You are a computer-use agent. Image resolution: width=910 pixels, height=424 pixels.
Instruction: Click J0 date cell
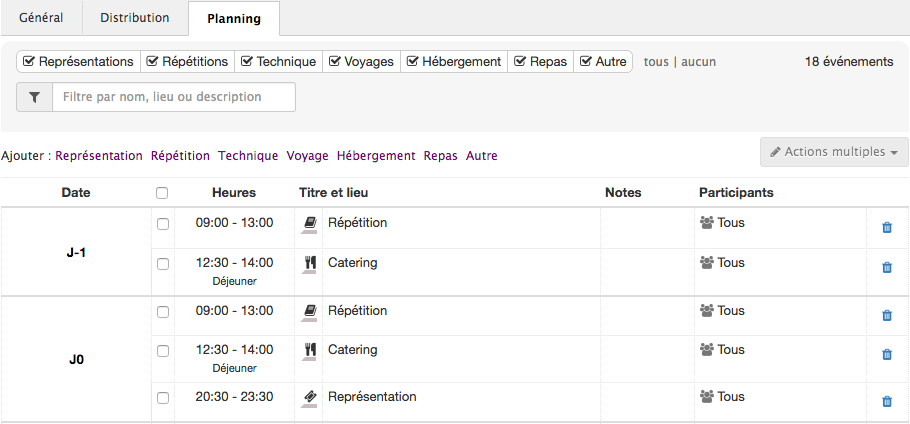click(x=77, y=360)
